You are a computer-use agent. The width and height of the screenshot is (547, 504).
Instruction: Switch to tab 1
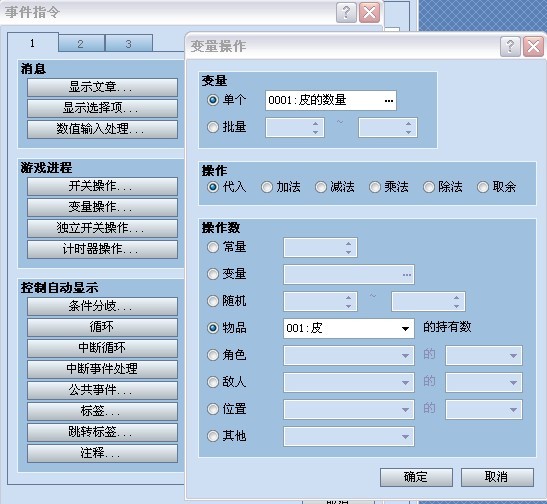[32, 43]
